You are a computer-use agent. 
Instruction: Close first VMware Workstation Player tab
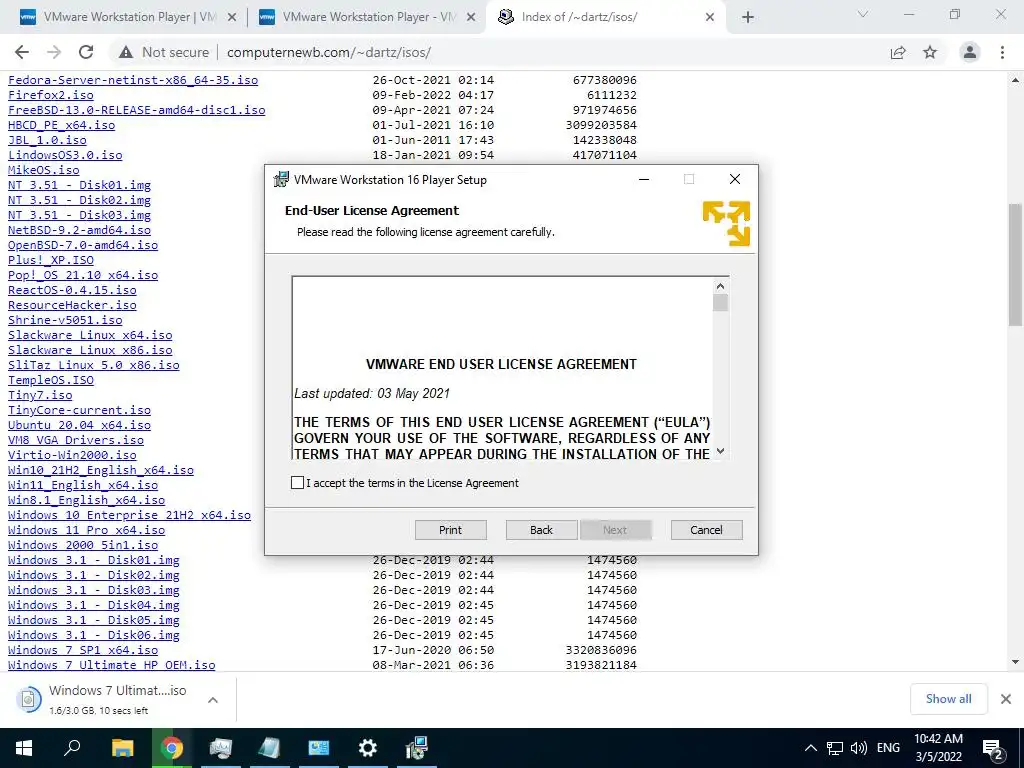[x=231, y=17]
